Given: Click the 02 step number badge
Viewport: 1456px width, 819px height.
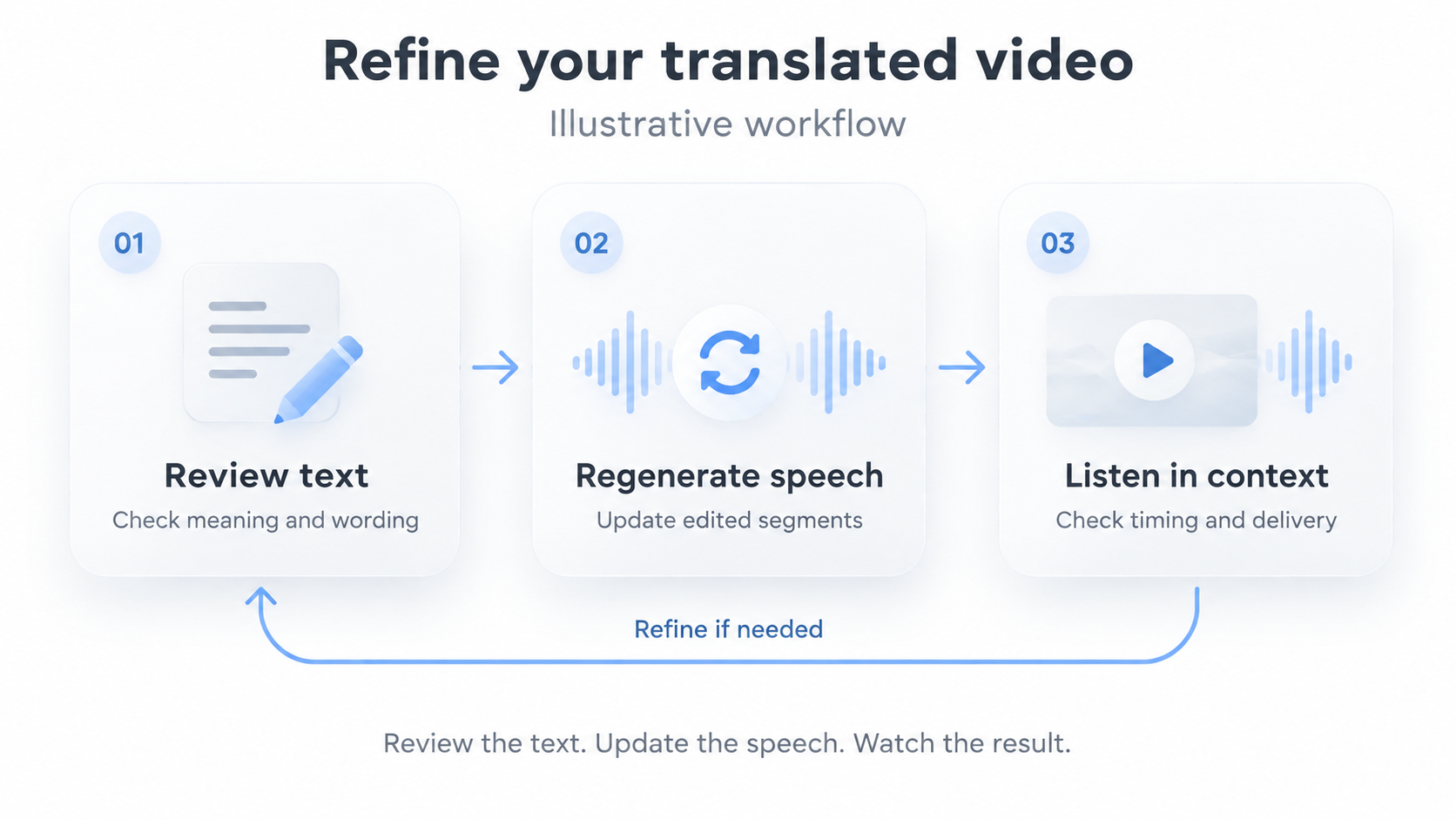Looking at the screenshot, I should pyautogui.click(x=591, y=243).
